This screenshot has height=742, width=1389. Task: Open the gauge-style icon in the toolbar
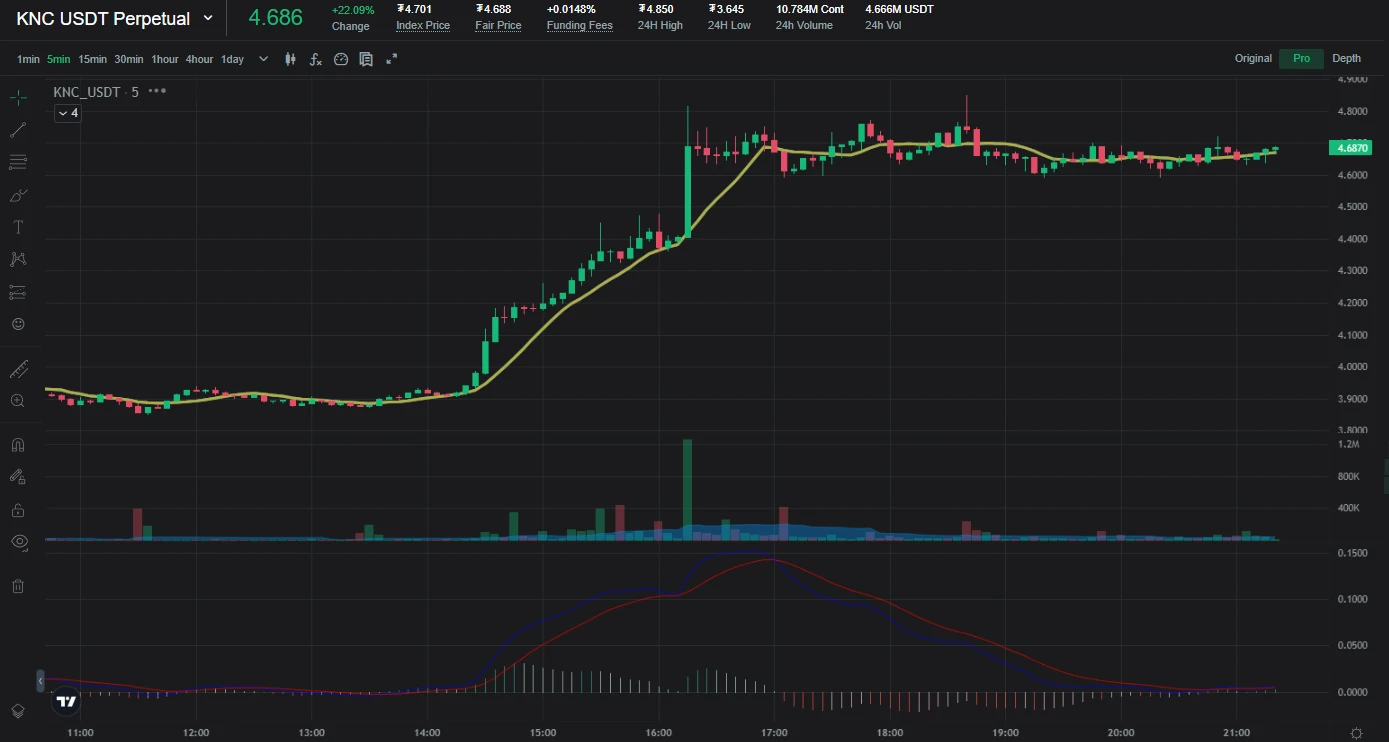341,59
